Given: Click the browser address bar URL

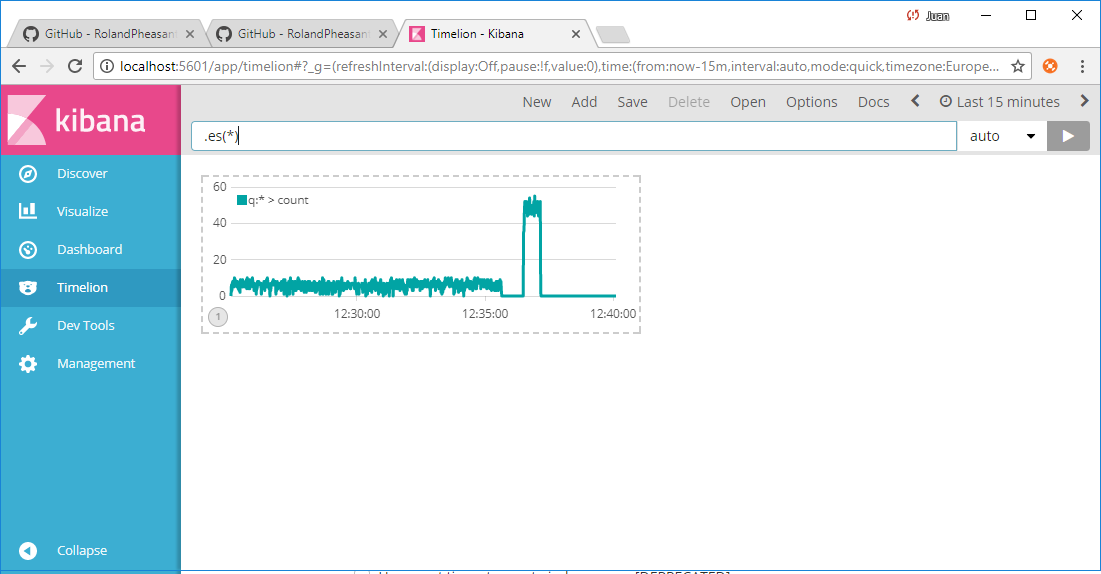Looking at the screenshot, I should pos(560,66).
